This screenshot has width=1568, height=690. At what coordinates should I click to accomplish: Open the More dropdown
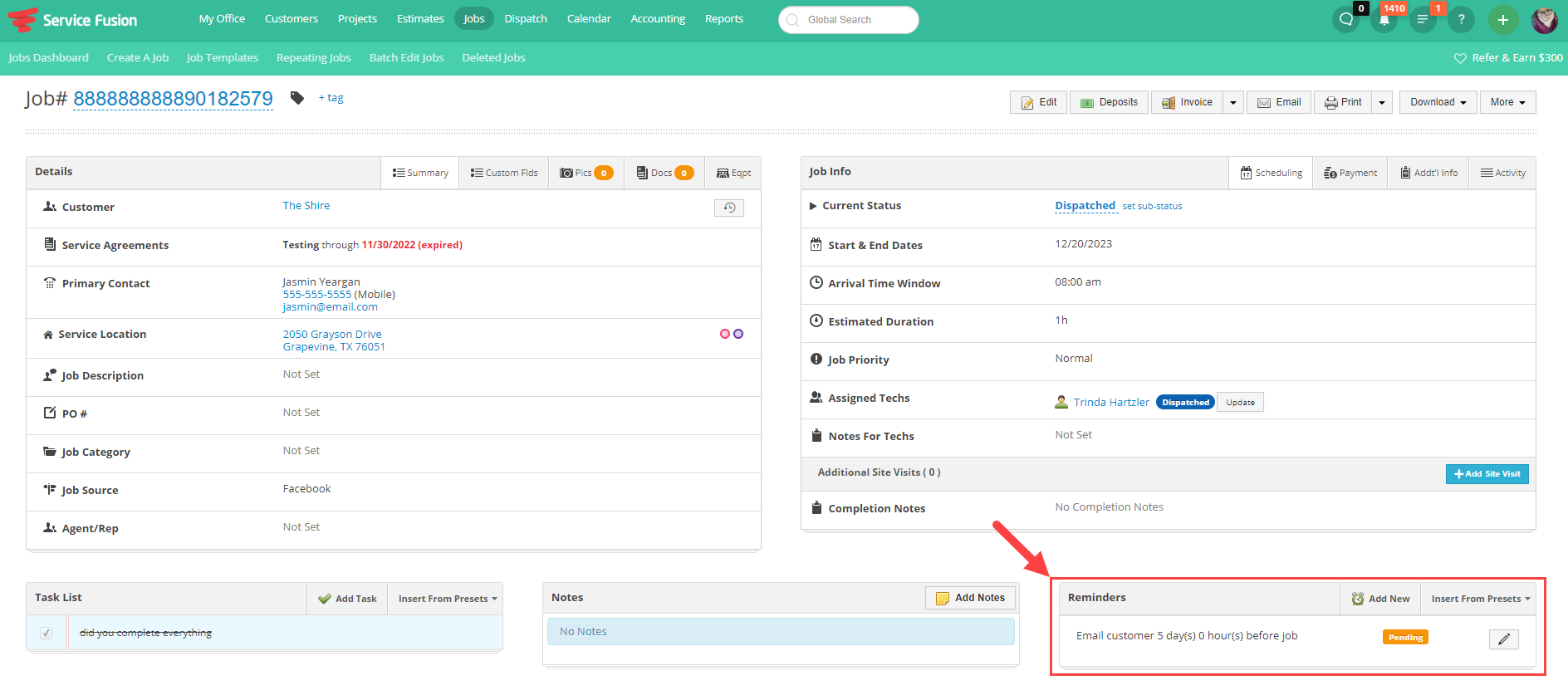tap(1508, 102)
